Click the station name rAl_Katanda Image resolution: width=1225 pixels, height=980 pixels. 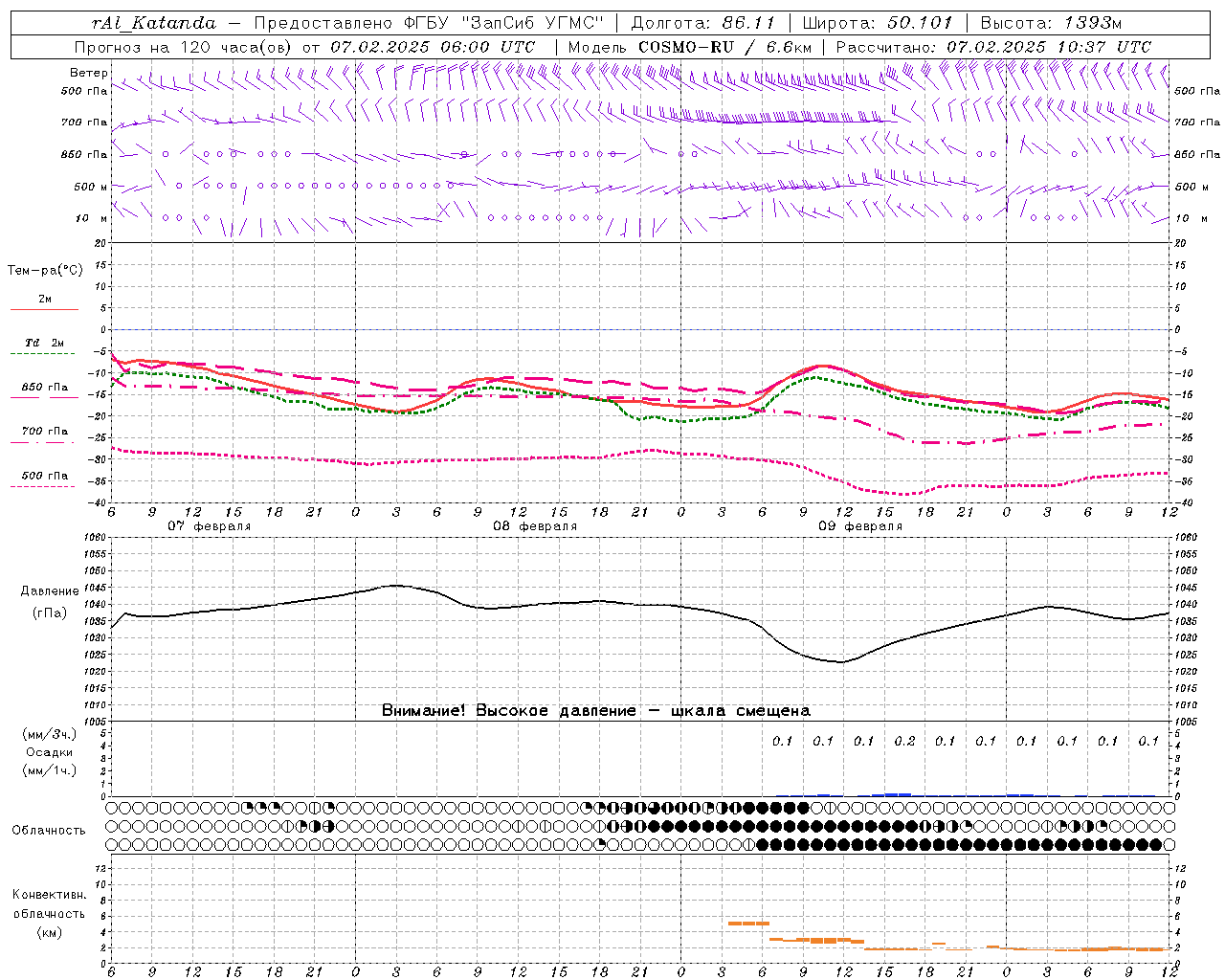coord(155,22)
